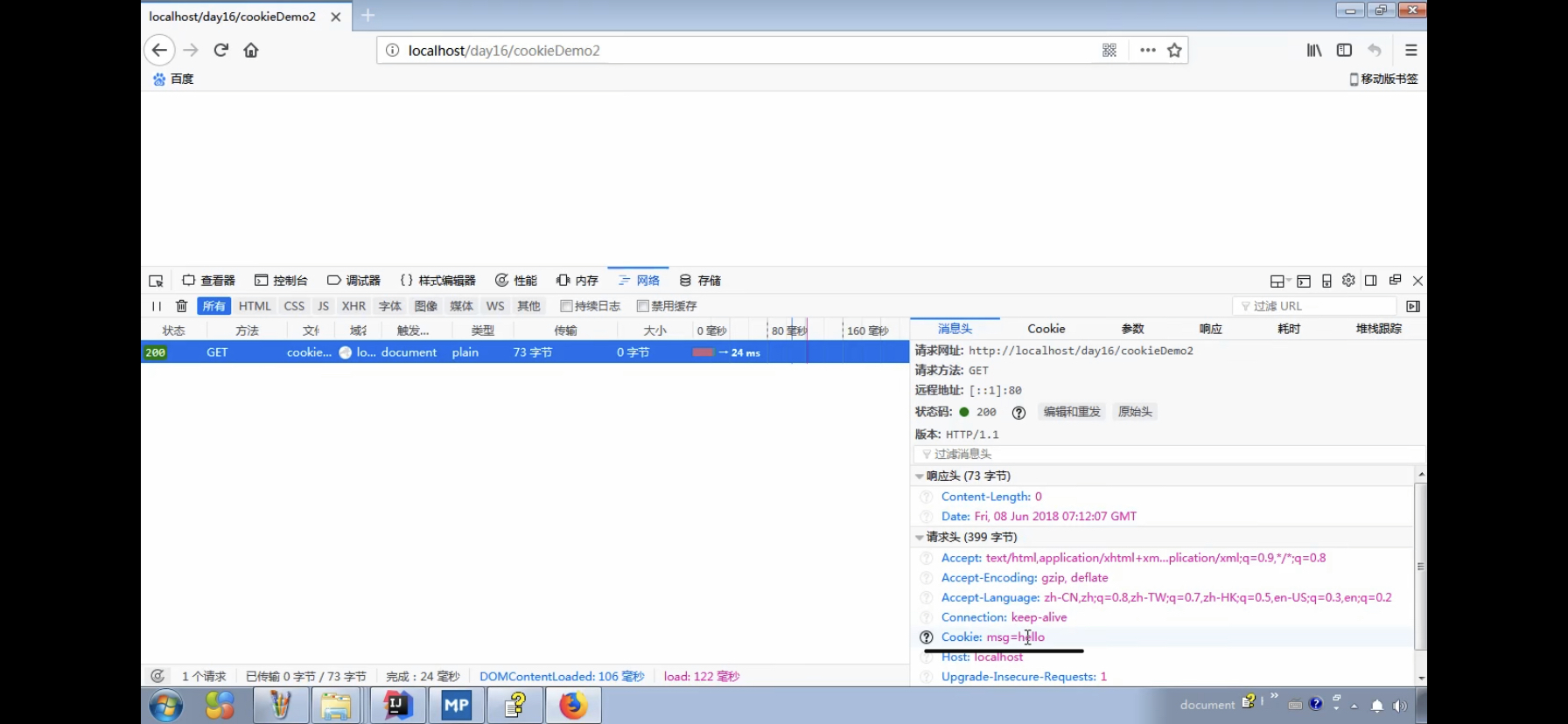
Task: Click in the 过滤 URL field
Action: [x=1315, y=306]
